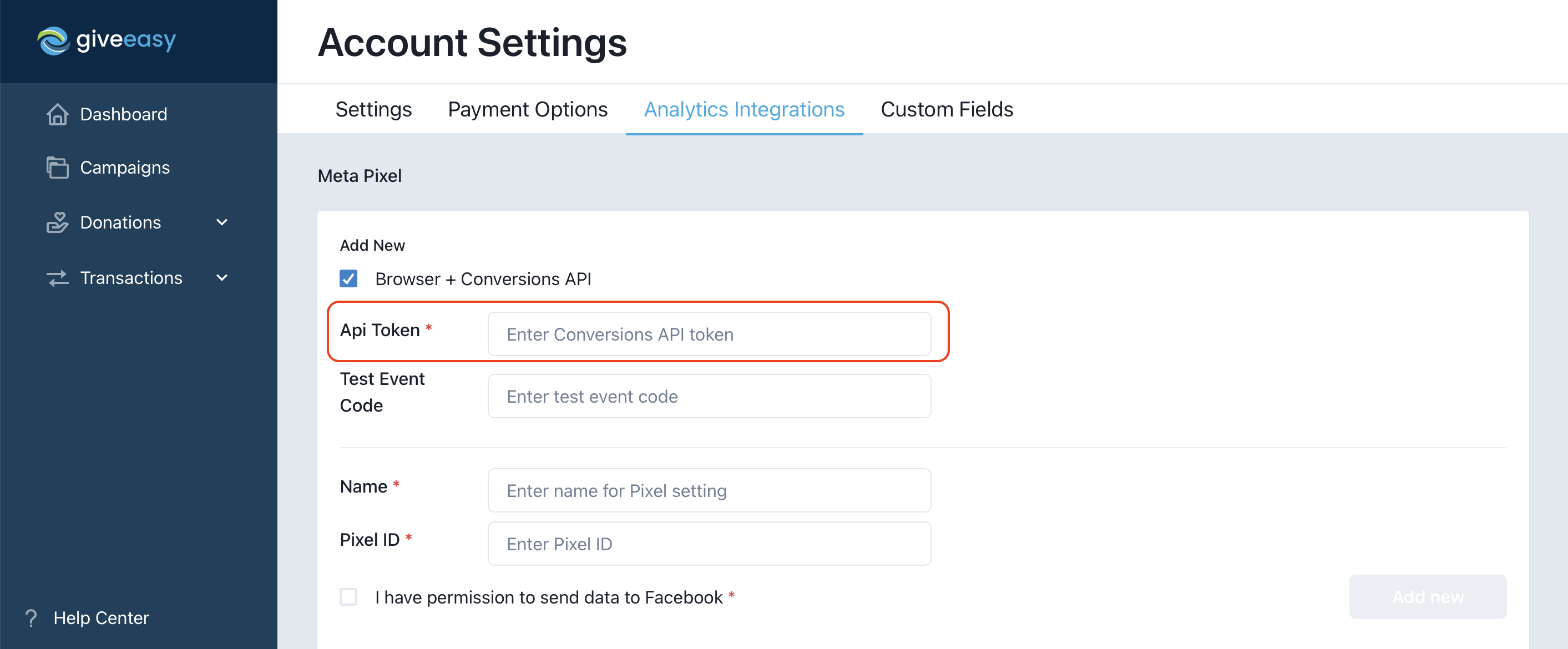Go to the Custom Fields tab
Screen dimensions: 1568x649
pyautogui.click(x=947, y=110)
